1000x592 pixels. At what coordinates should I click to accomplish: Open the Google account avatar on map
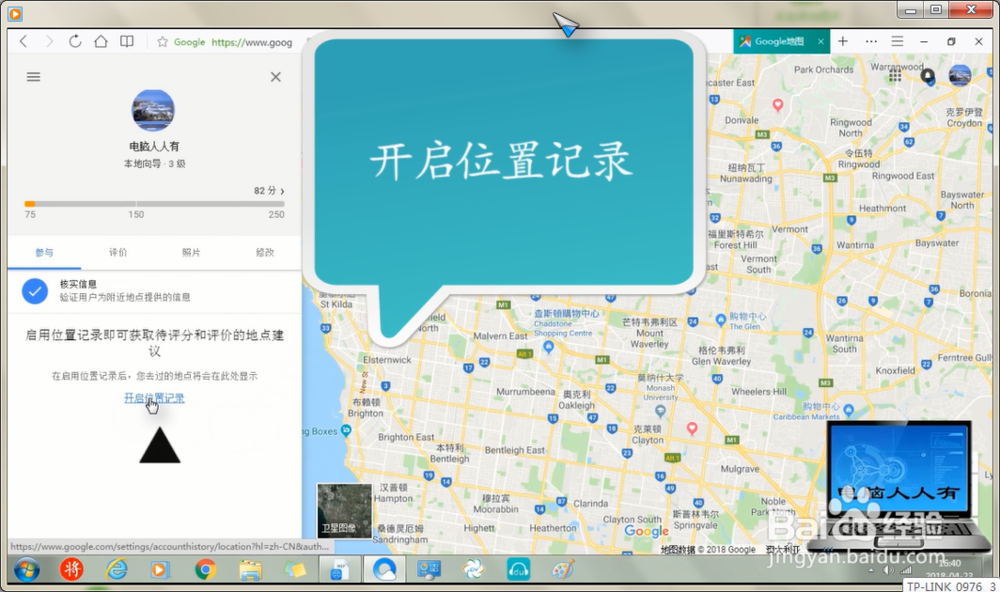point(960,76)
